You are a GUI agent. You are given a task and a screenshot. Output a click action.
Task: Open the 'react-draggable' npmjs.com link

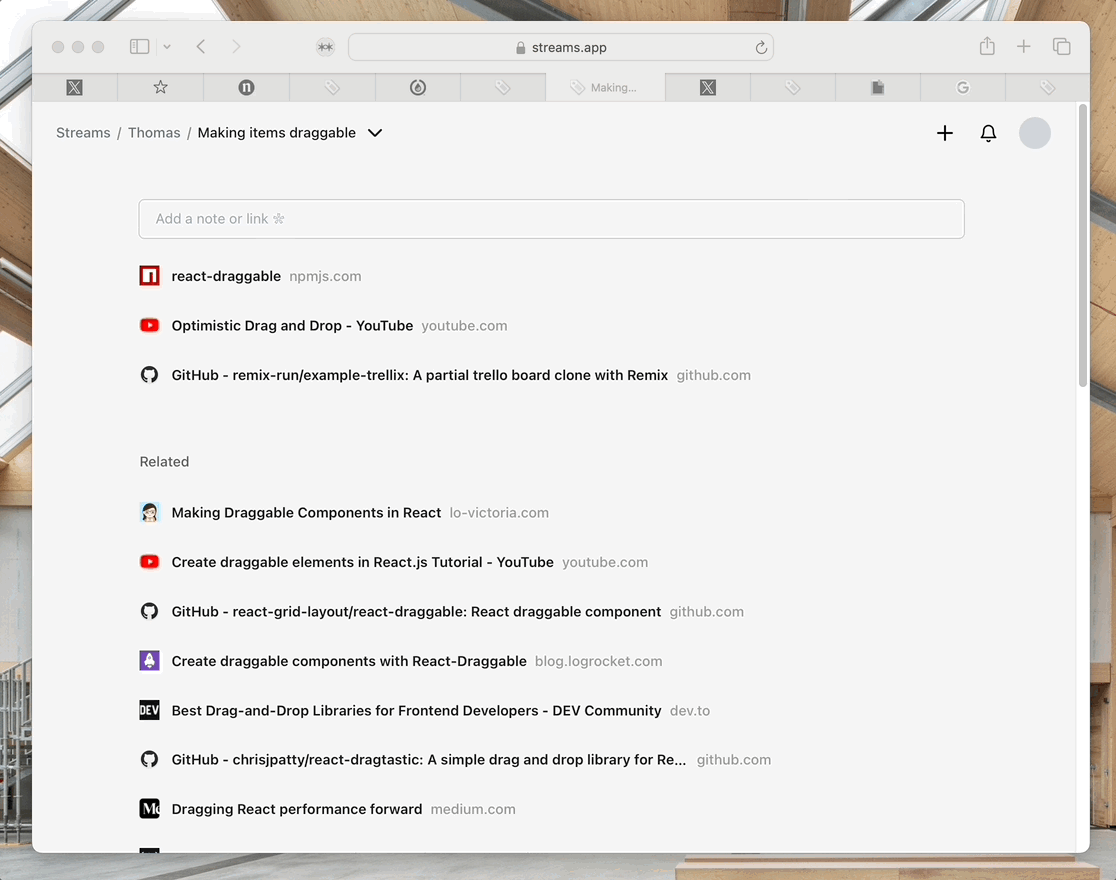coord(226,276)
